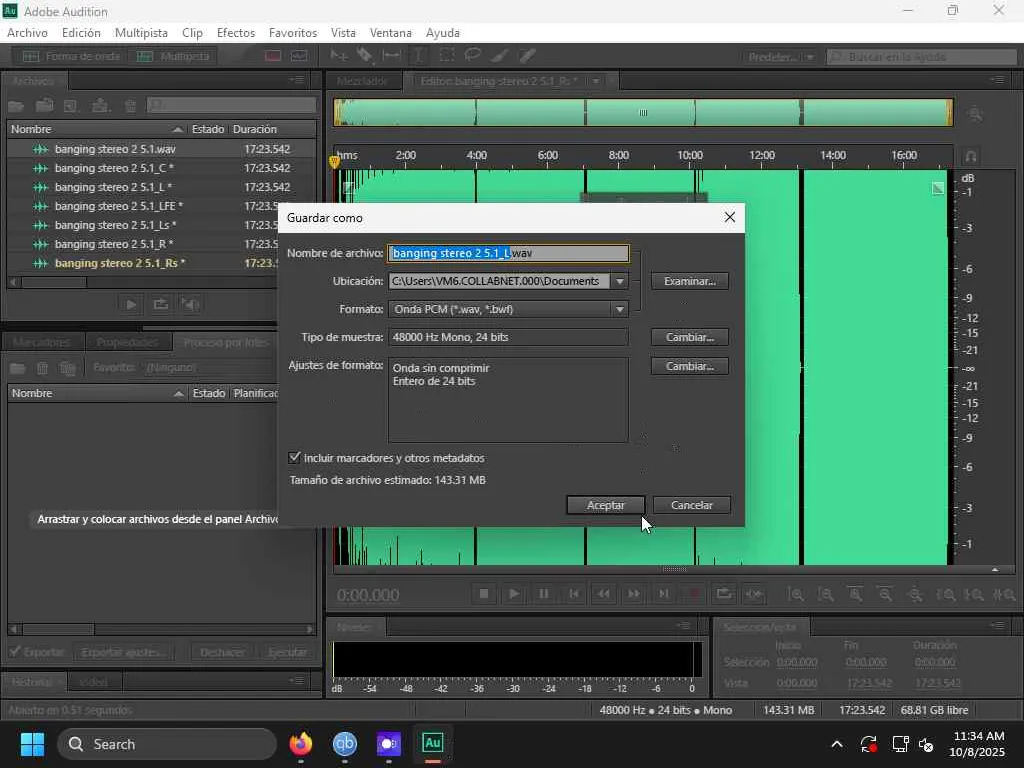
Task: Open the Favoritos menu
Action: pos(293,33)
